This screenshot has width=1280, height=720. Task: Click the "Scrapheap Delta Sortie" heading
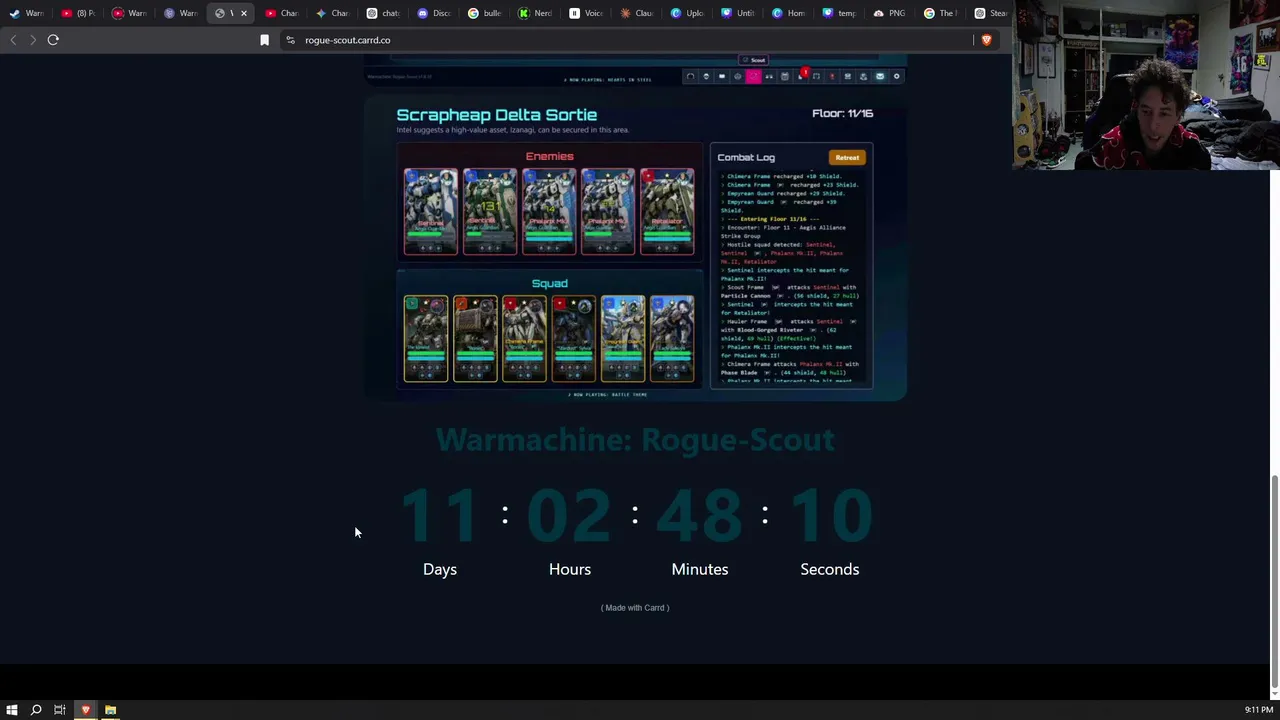click(x=496, y=115)
